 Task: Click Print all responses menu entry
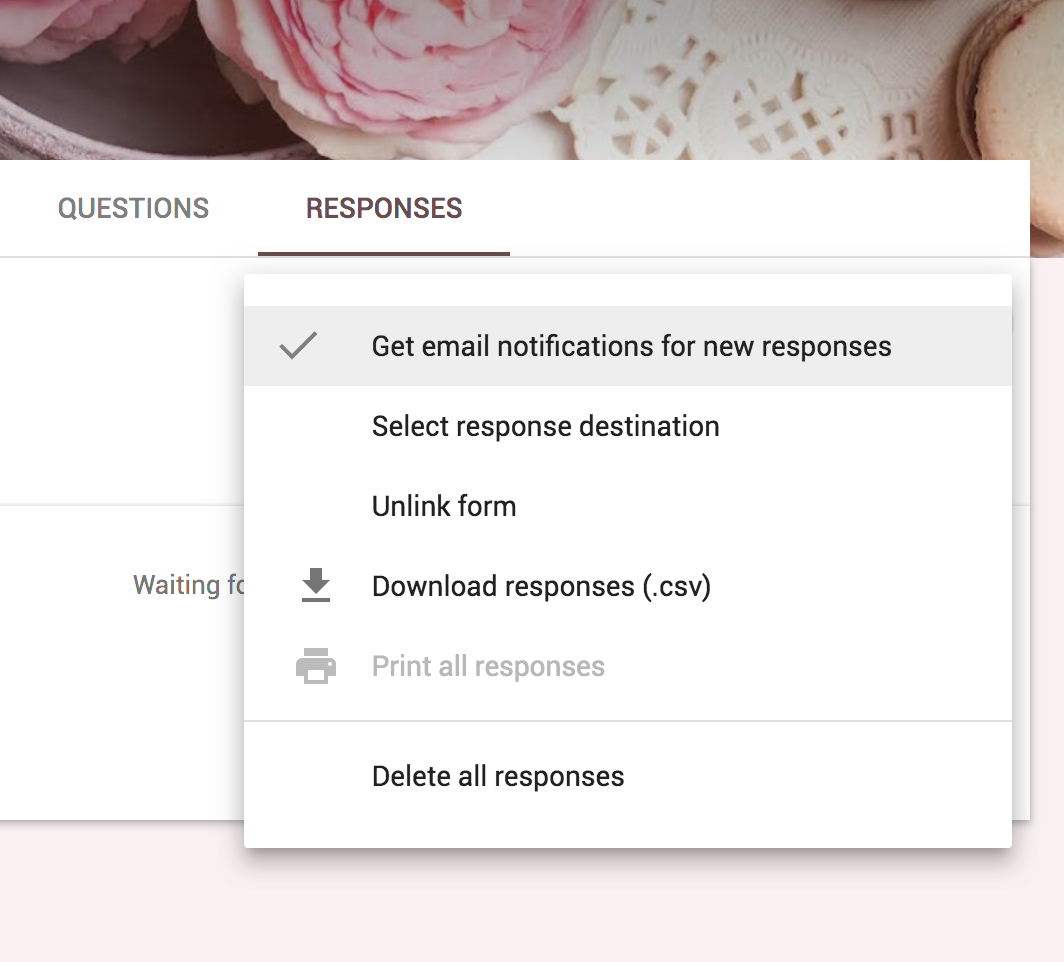(488, 666)
